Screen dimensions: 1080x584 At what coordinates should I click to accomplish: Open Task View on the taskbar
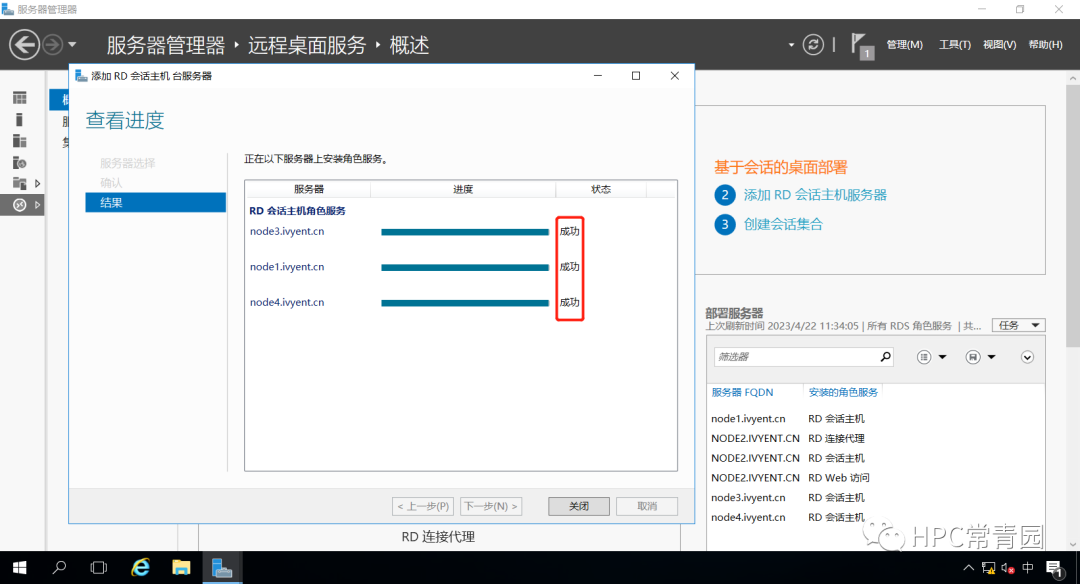(x=99, y=567)
